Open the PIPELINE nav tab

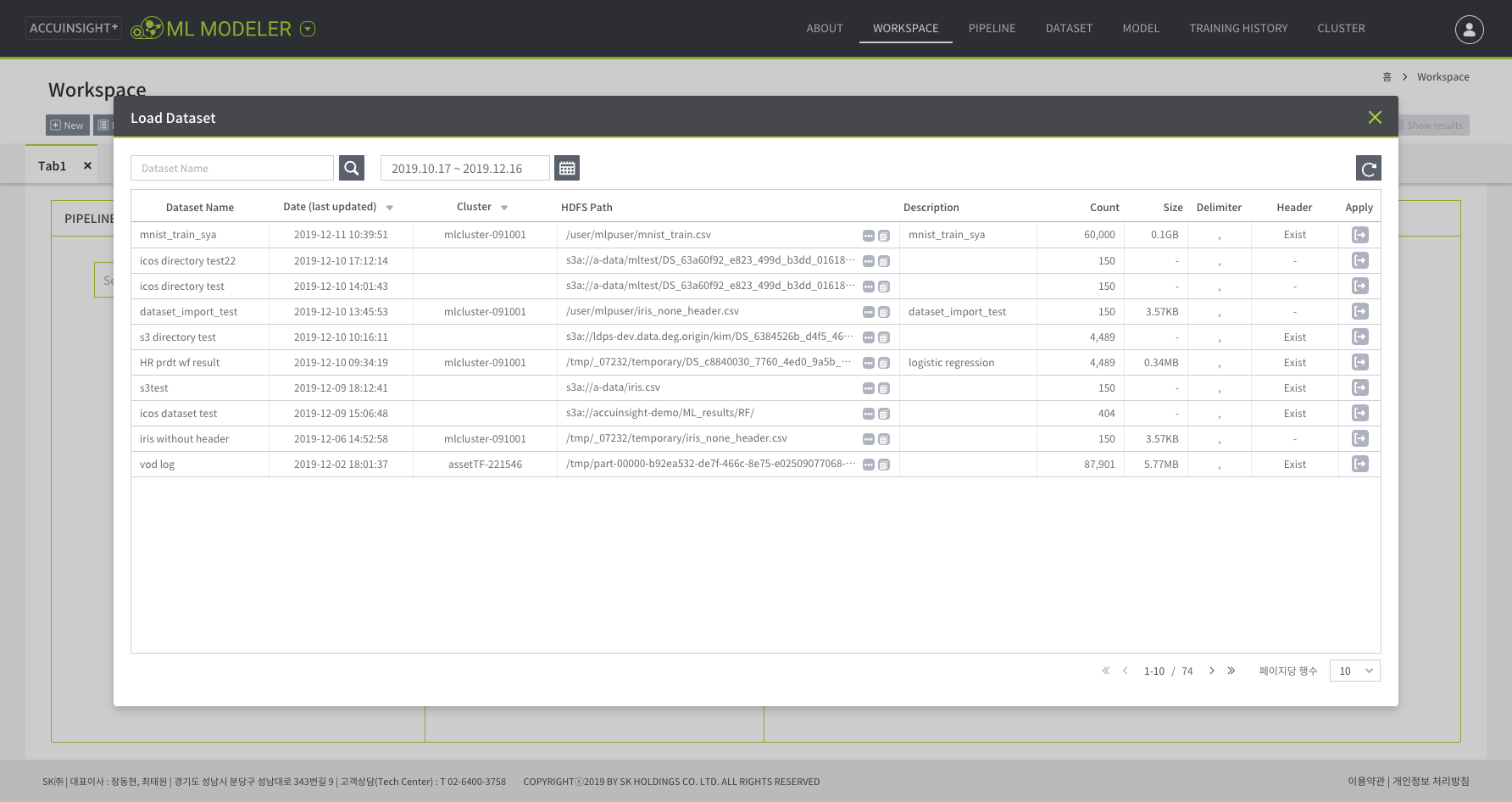992,28
